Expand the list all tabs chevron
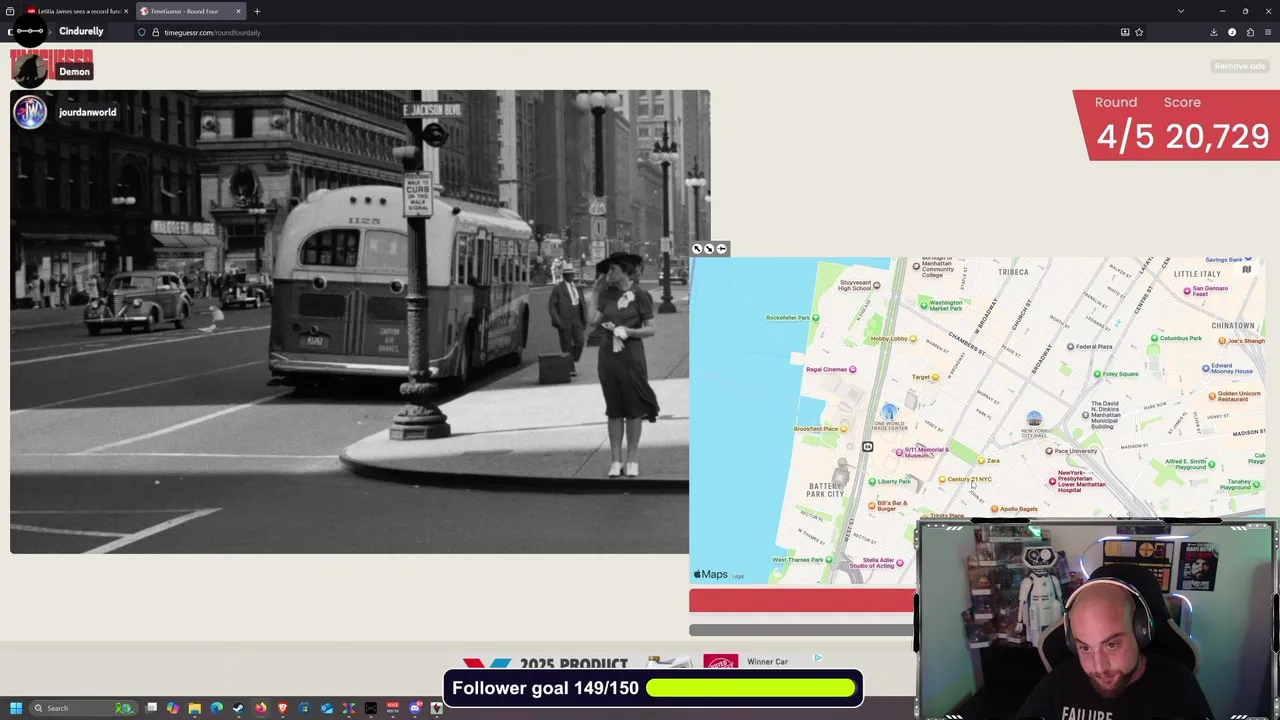Viewport: 1280px width, 720px height. point(1181,11)
